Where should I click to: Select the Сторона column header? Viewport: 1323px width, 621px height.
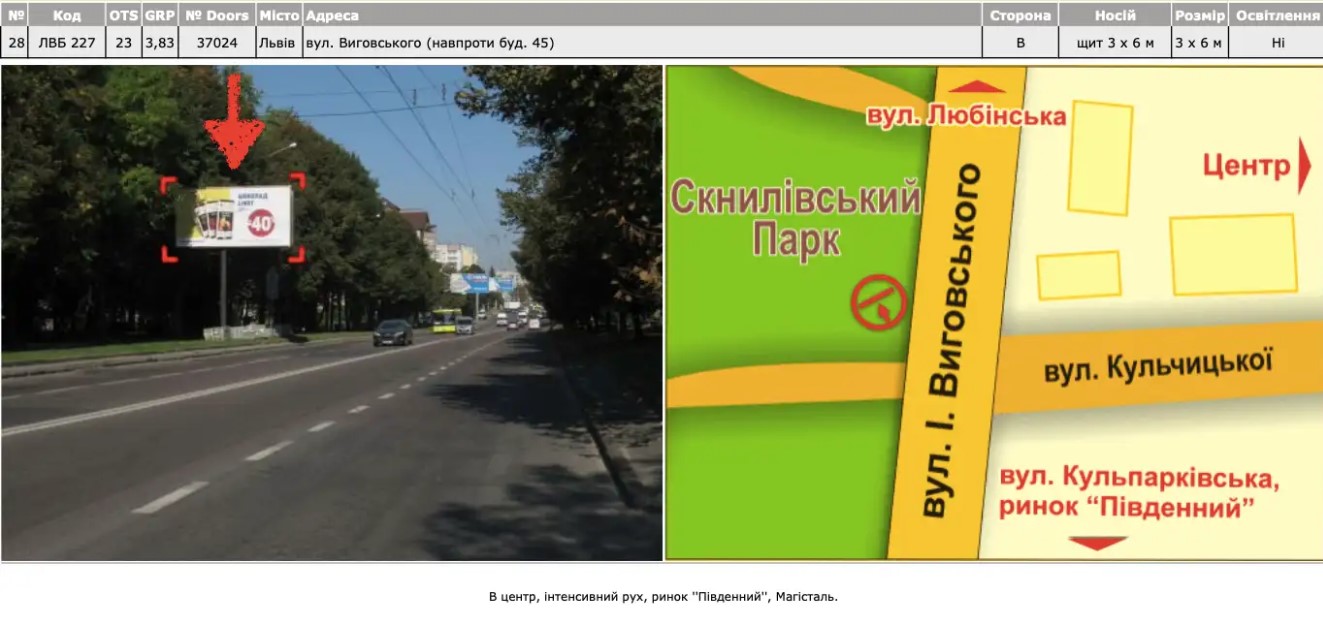click(x=1019, y=16)
